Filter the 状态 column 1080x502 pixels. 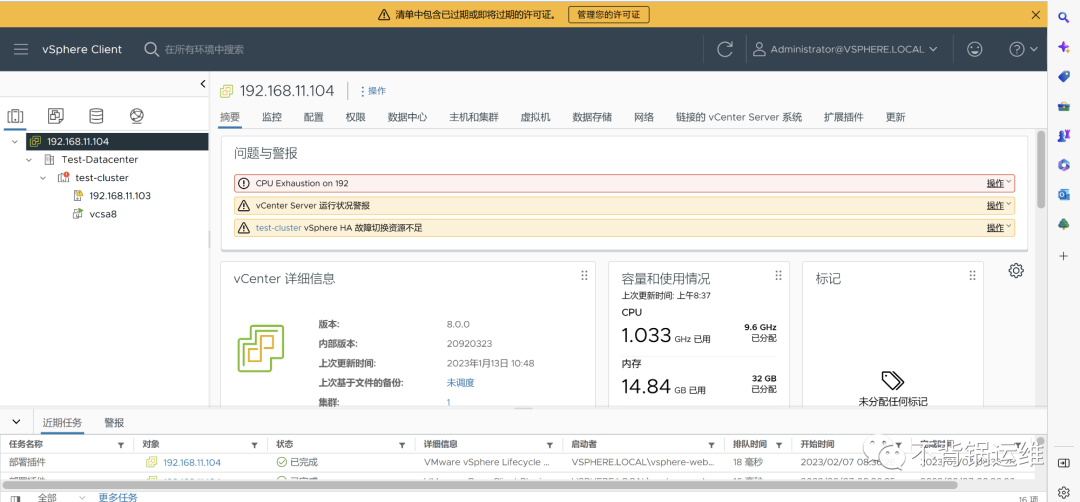click(401, 445)
